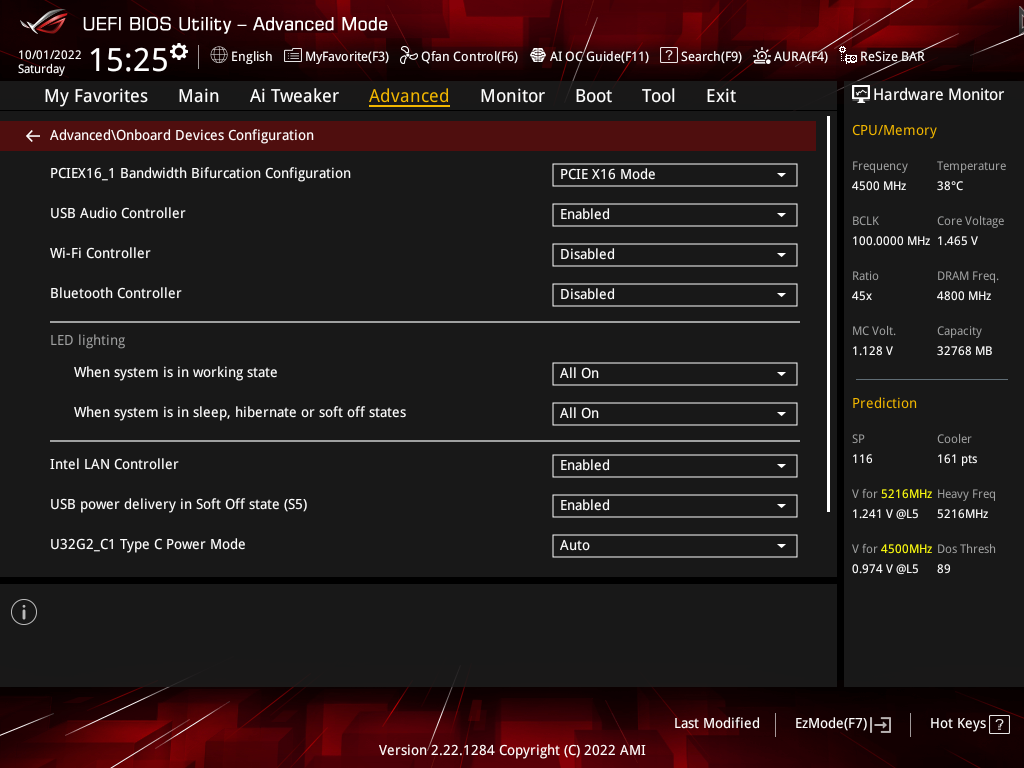The image size is (1024, 768).
Task: Change Intel LAN Controller setting dropdown
Action: (674, 466)
